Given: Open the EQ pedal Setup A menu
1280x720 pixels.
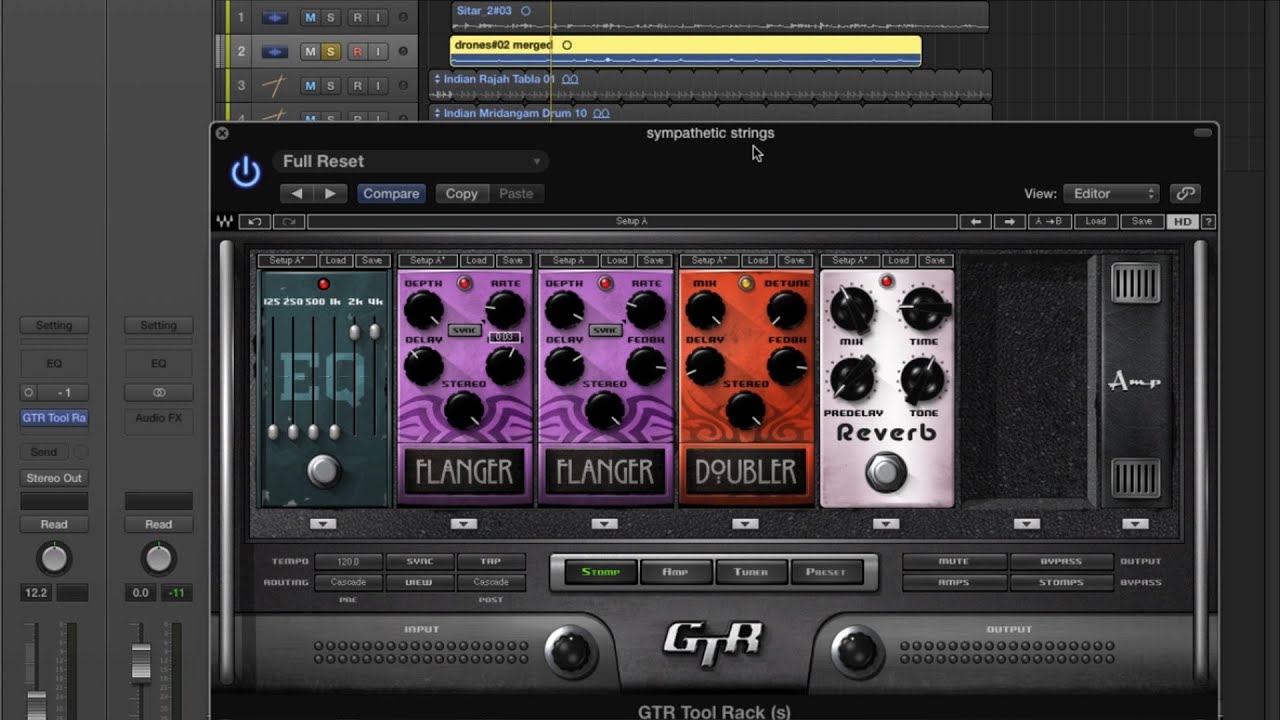Looking at the screenshot, I should pyautogui.click(x=287, y=261).
